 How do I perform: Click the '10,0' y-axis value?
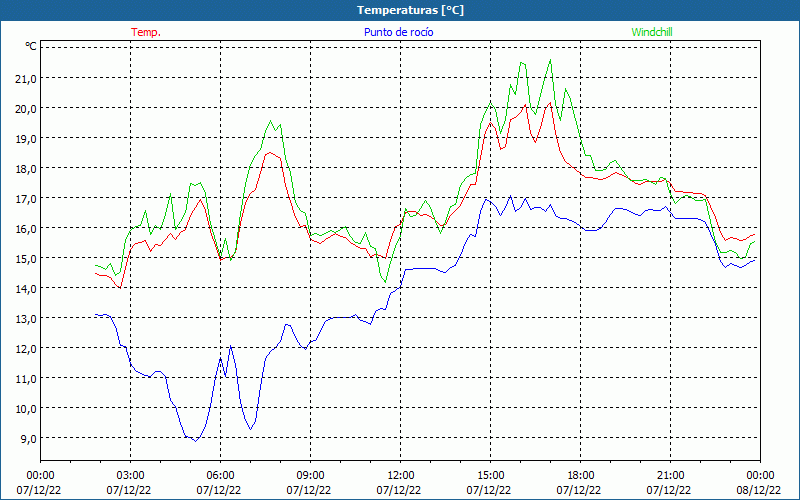pyautogui.click(x=27, y=409)
